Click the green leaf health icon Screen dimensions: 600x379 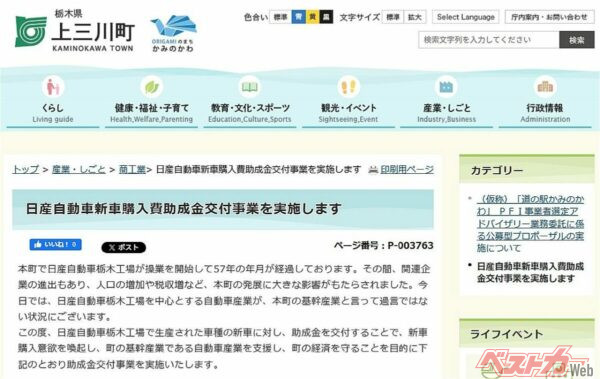pyautogui.click(x=152, y=87)
